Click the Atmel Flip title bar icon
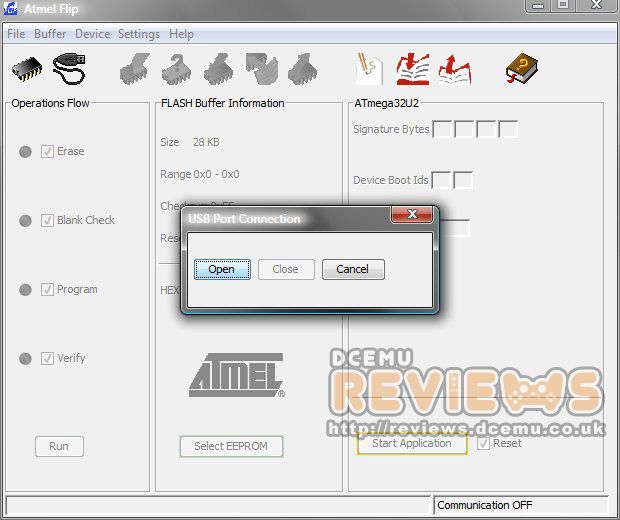The width and height of the screenshot is (620, 520). [10, 8]
